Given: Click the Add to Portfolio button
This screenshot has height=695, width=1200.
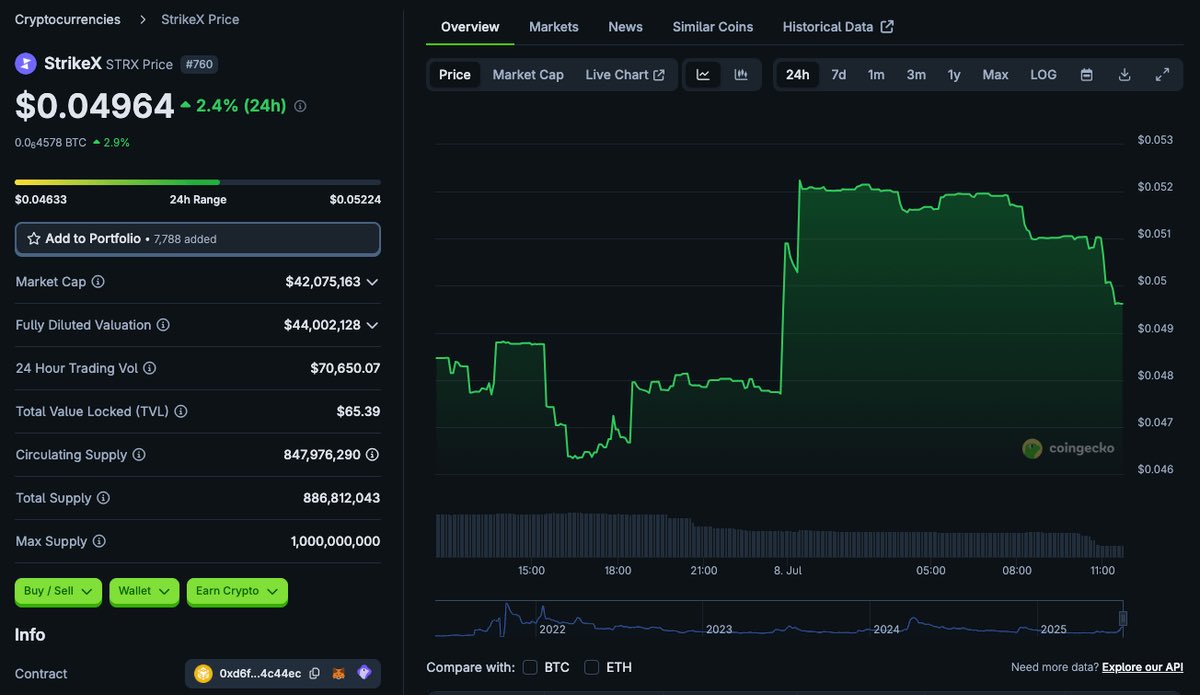Looking at the screenshot, I should click(x=198, y=239).
